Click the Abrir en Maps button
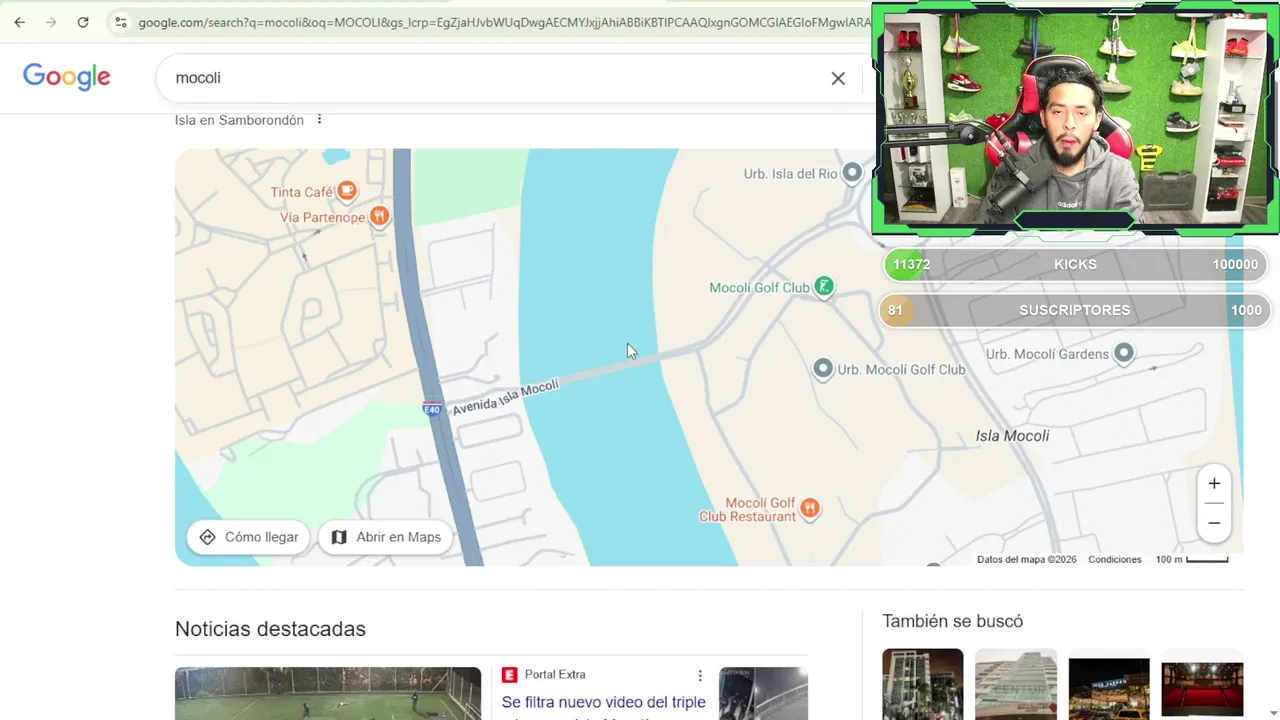1280x720 pixels. (386, 537)
